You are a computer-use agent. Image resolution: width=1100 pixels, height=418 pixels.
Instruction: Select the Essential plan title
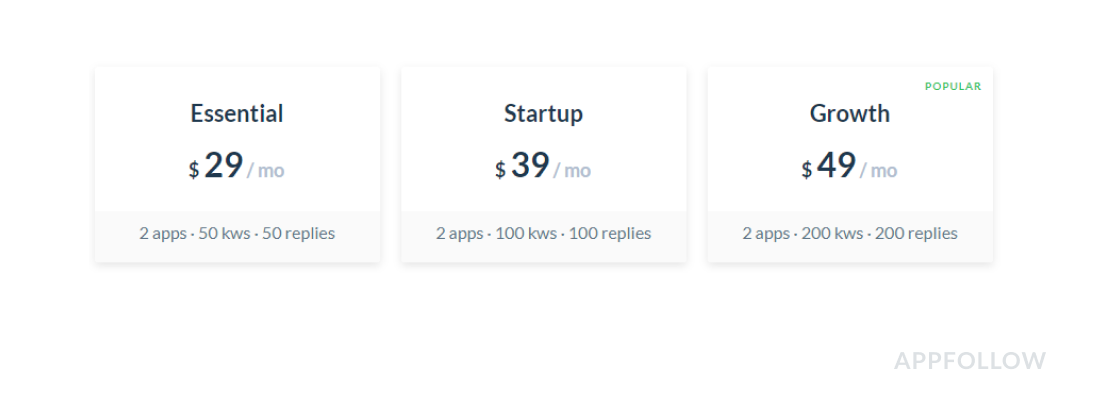pos(237,114)
